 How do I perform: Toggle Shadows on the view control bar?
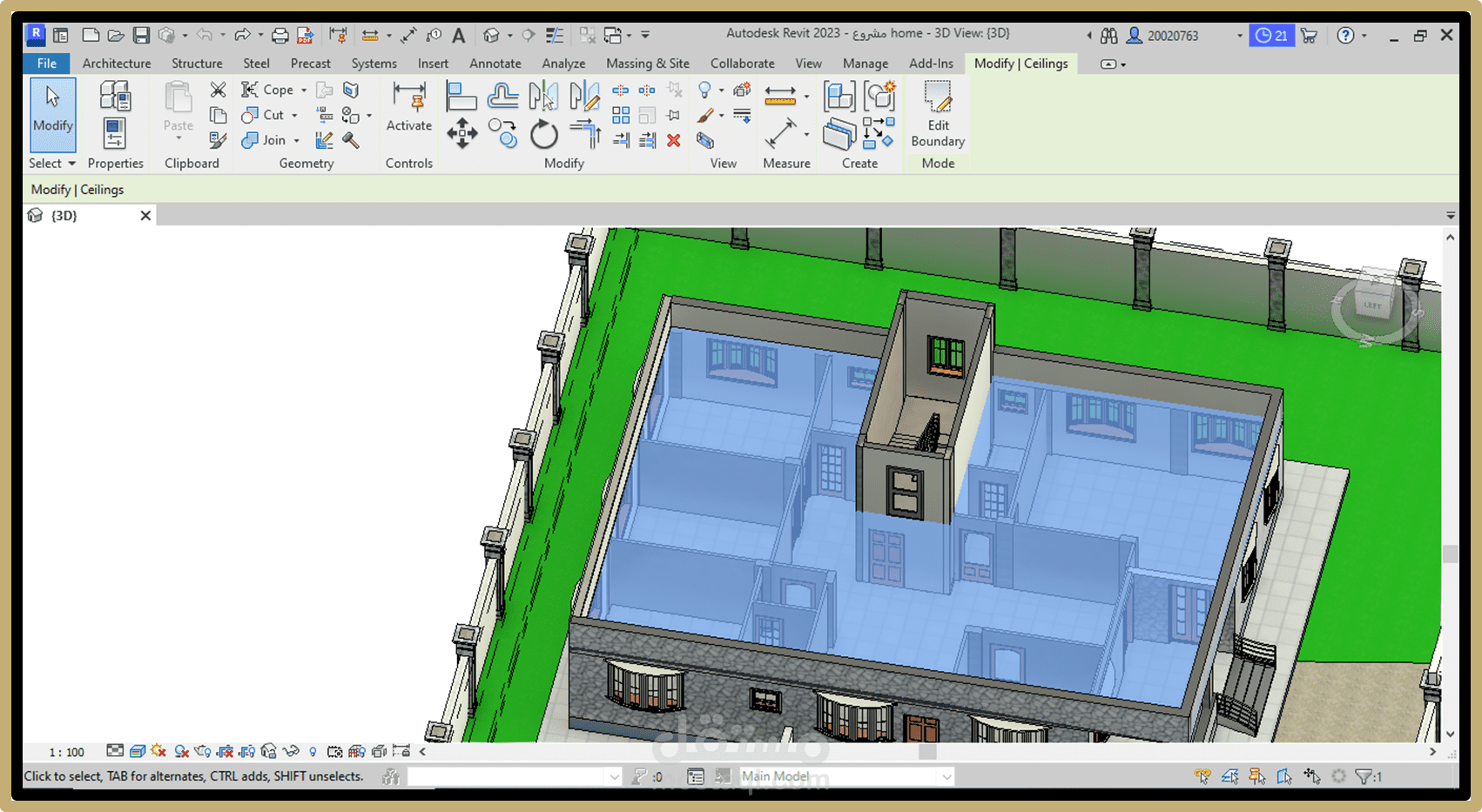(181, 751)
